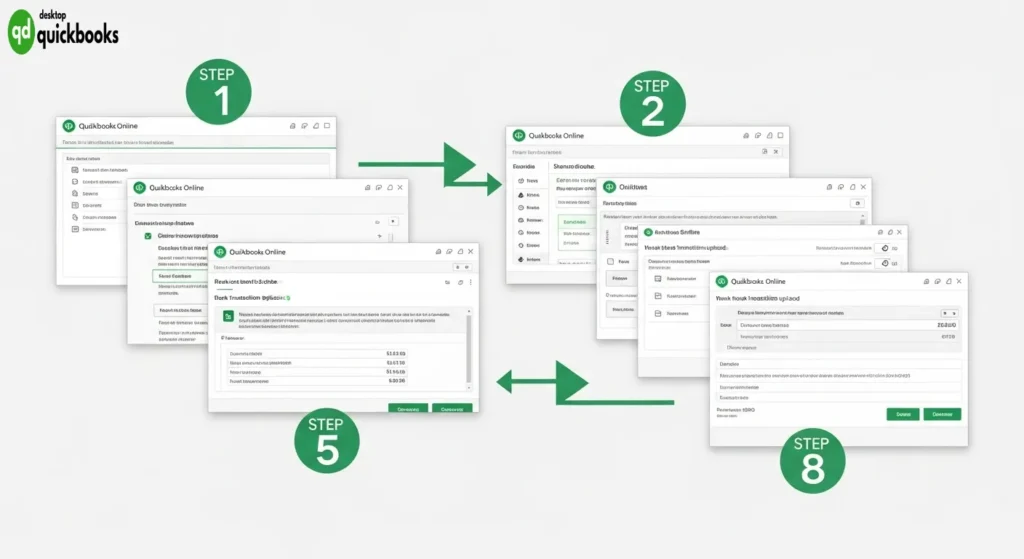The width and height of the screenshot is (1024, 559).
Task: Click the green checked checkbox in the middle-left window
Action: (148, 236)
